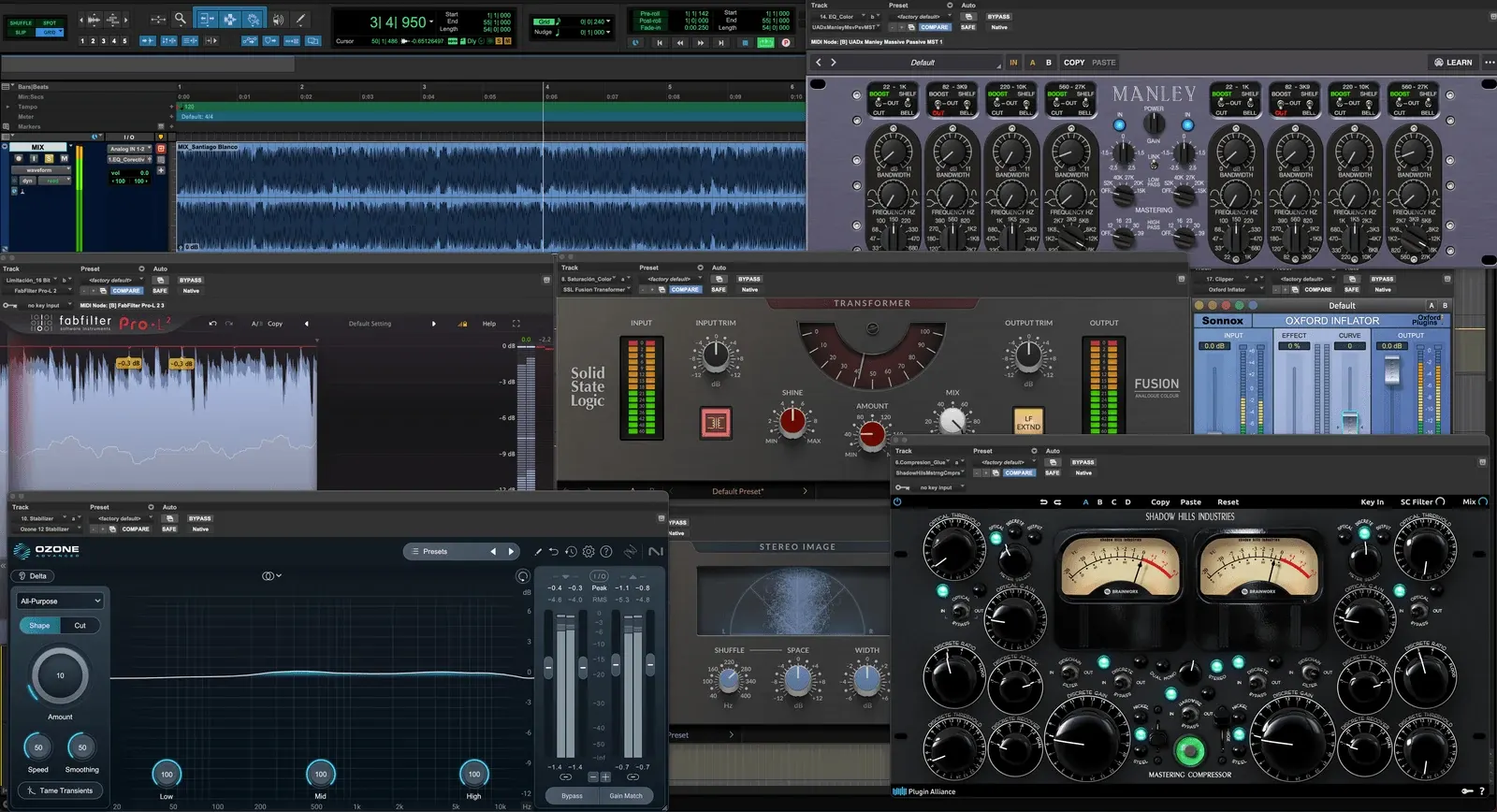Open the Nudge value dropdown
Viewport: 1497px width, 812px height.
pyautogui.click(x=608, y=33)
